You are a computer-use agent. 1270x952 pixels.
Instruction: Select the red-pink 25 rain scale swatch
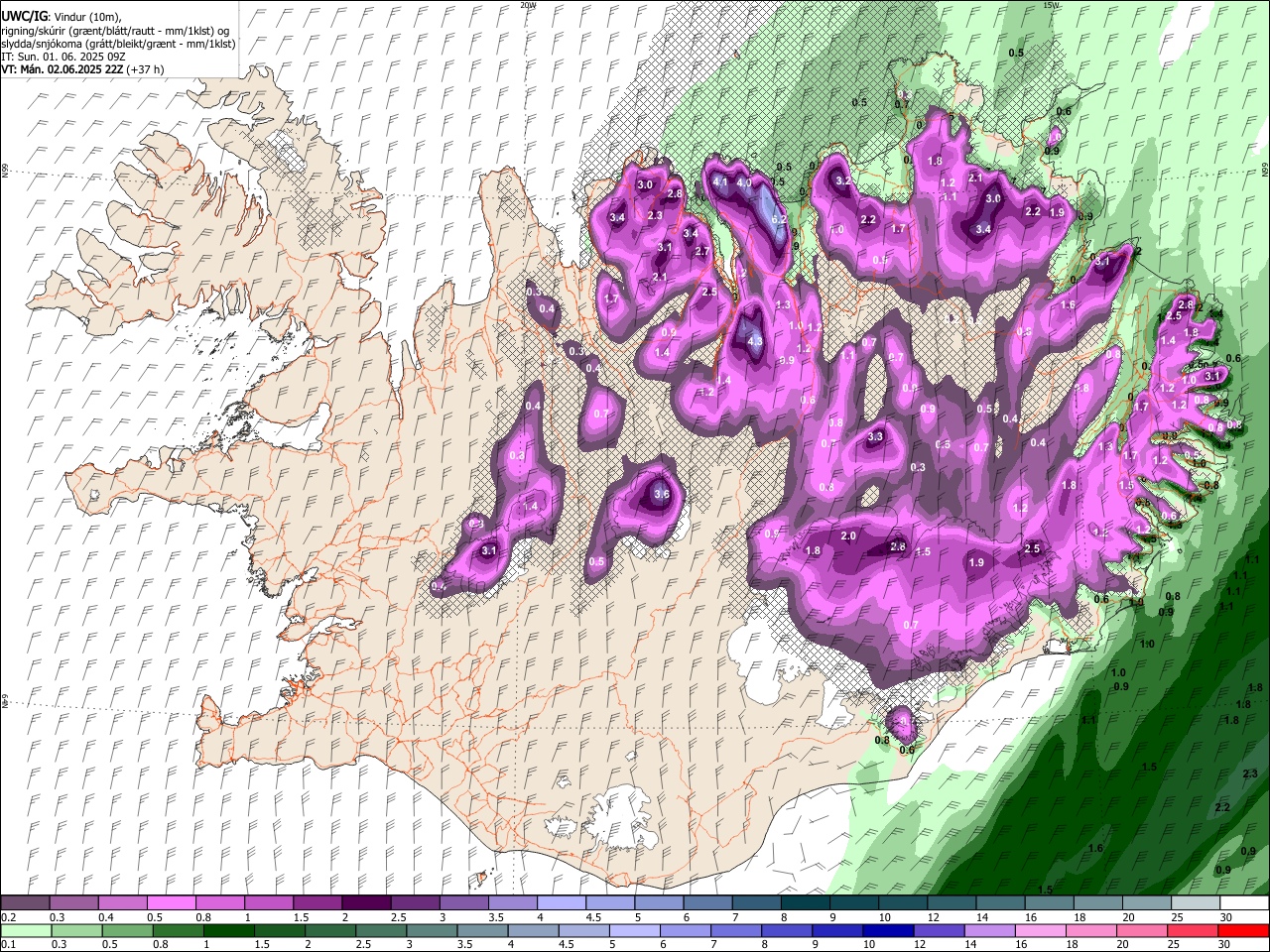click(x=1193, y=930)
